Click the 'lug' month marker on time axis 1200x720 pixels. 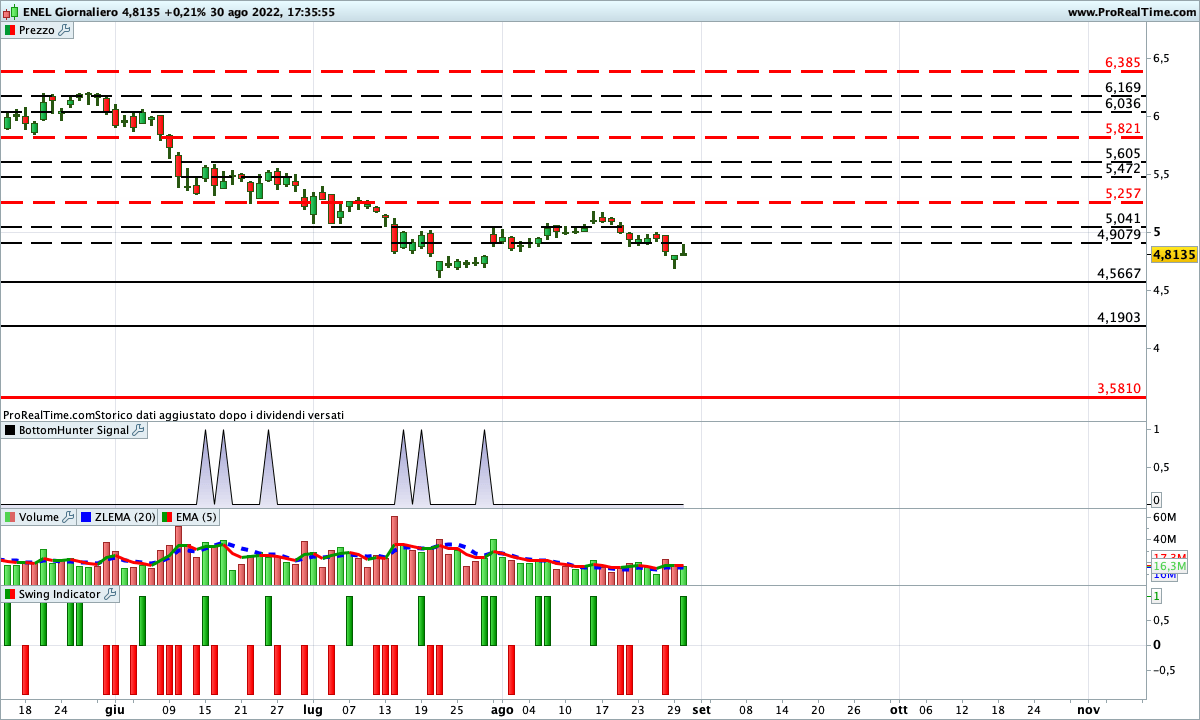coord(313,709)
